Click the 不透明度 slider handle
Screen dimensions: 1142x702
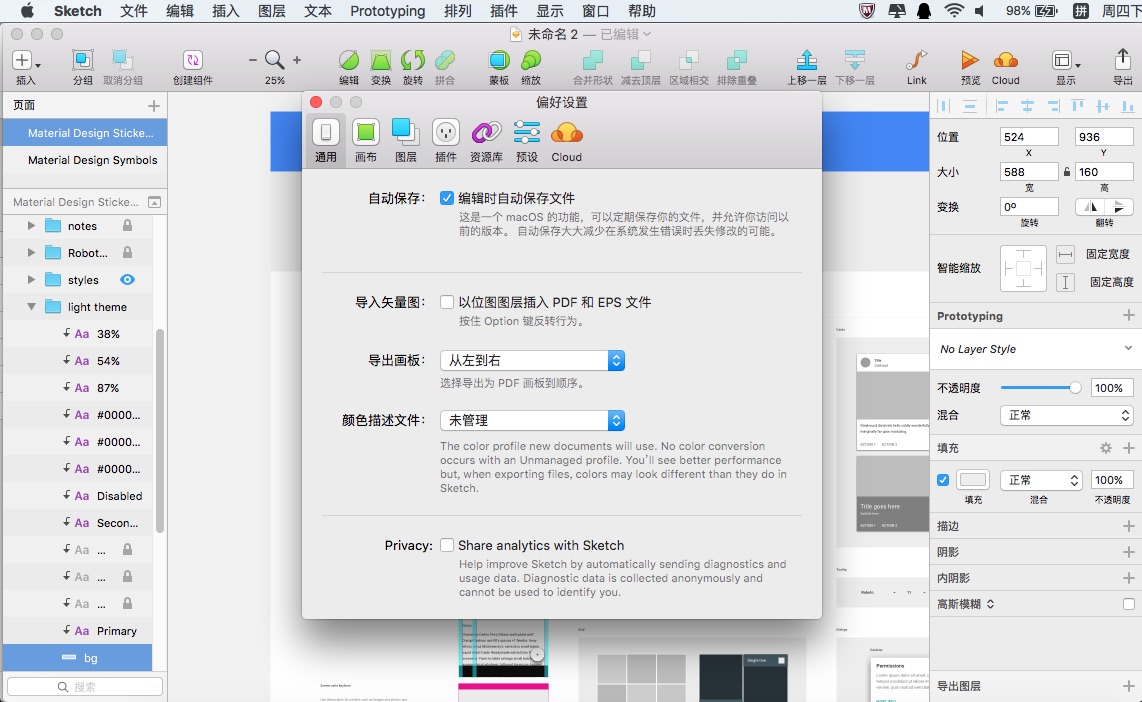pyautogui.click(x=1076, y=387)
